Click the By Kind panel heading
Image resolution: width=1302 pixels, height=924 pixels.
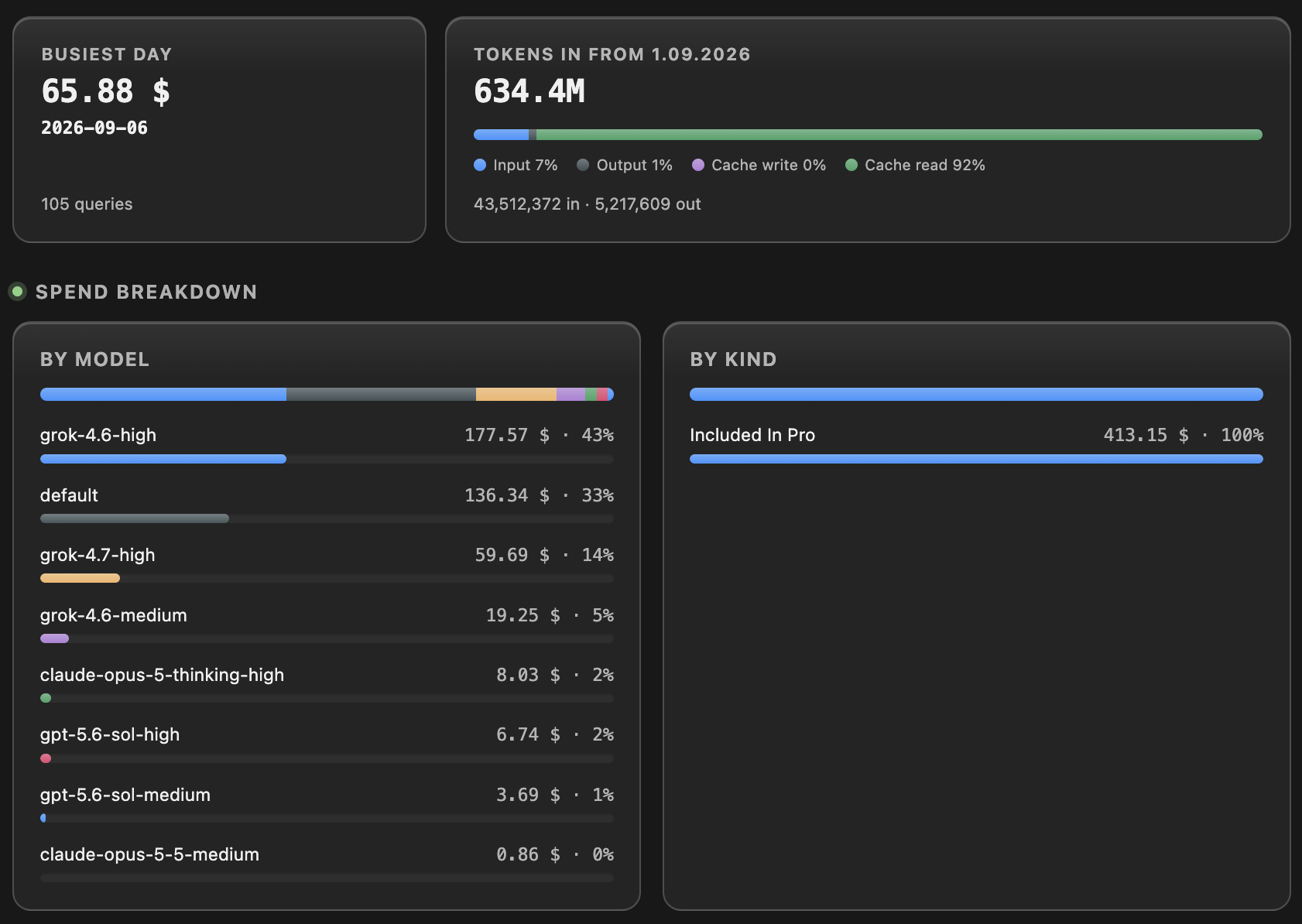coord(734,359)
